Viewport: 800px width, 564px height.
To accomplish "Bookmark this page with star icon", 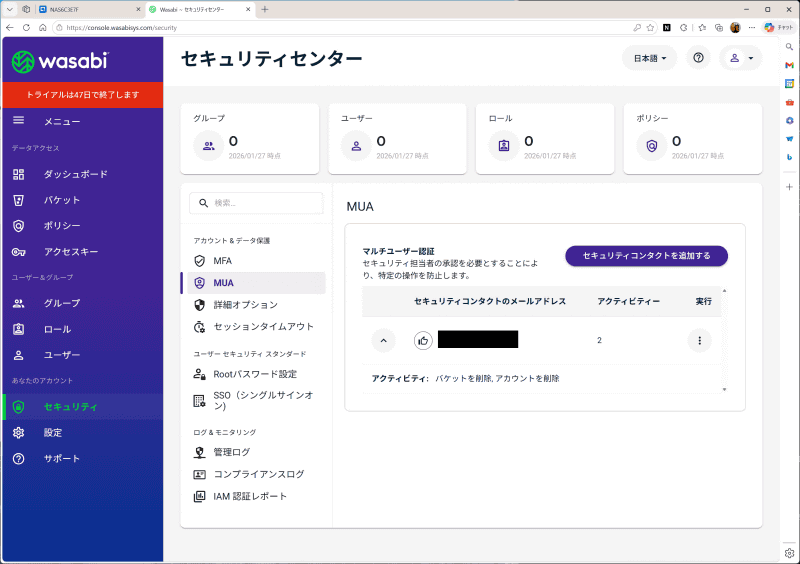I will tap(650, 28).
